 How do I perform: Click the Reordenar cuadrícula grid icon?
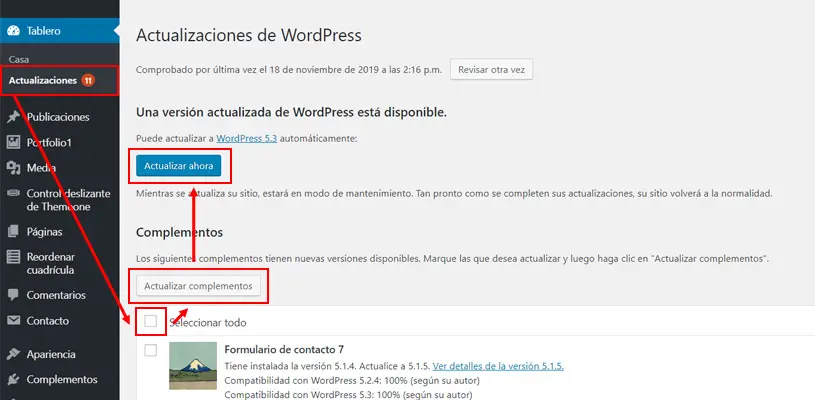click(x=14, y=257)
